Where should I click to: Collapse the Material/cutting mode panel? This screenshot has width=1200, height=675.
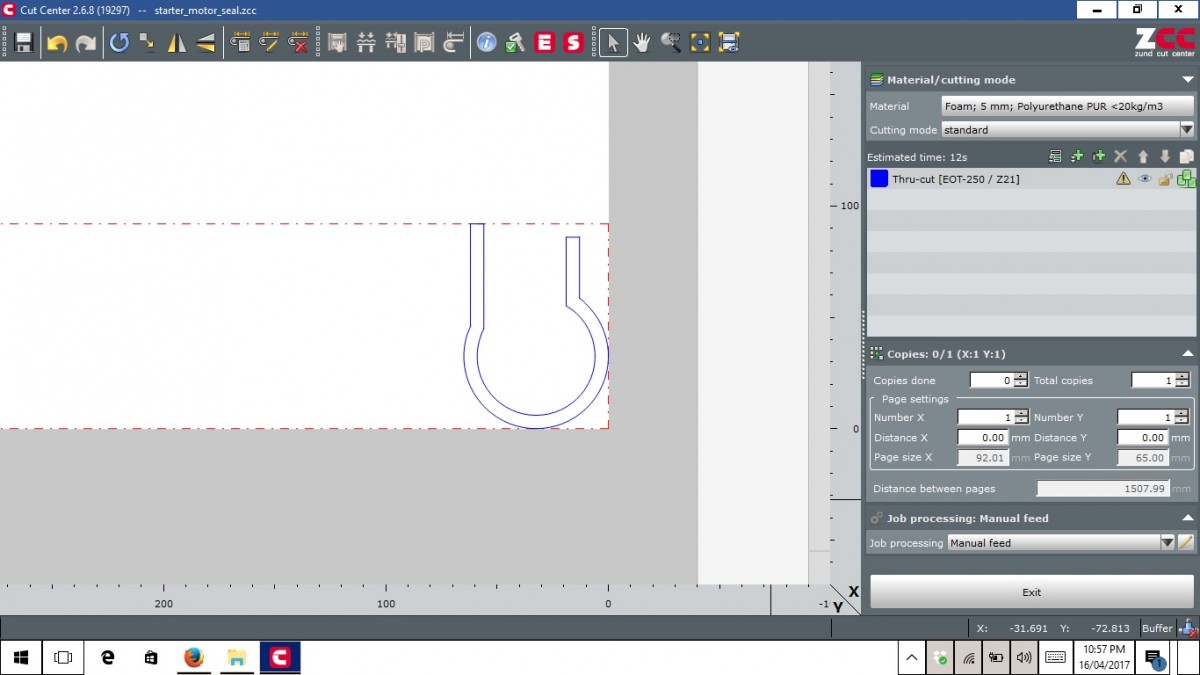[x=1187, y=80]
